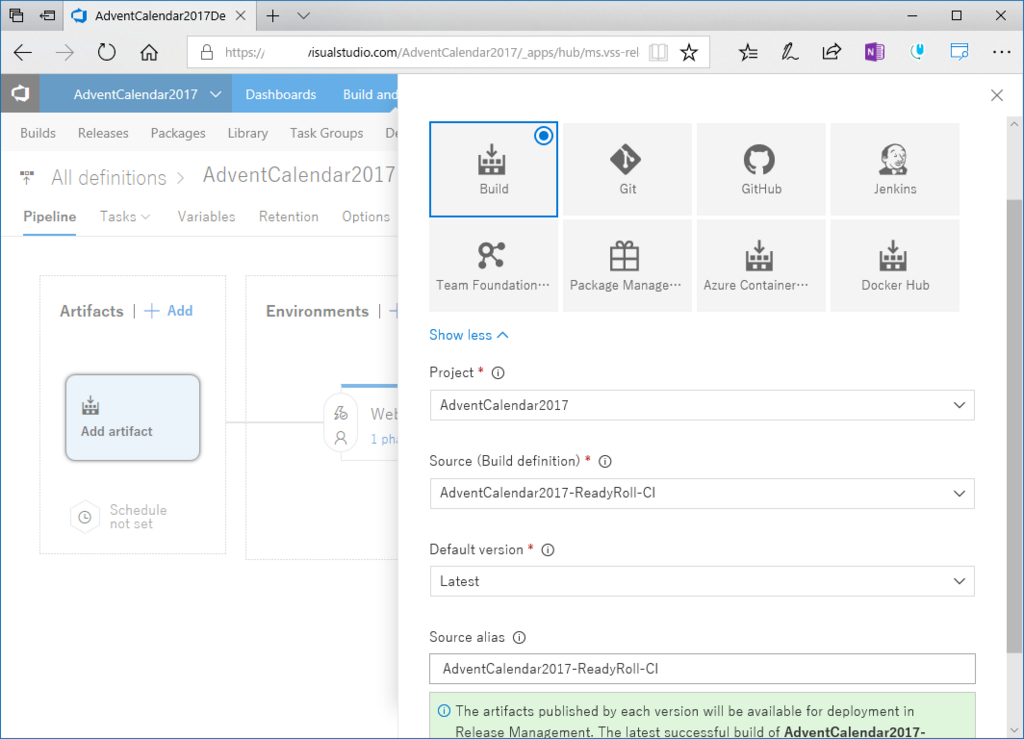The height and width of the screenshot is (739, 1024).
Task: Open the OneNote clipper extension
Action: 874,53
